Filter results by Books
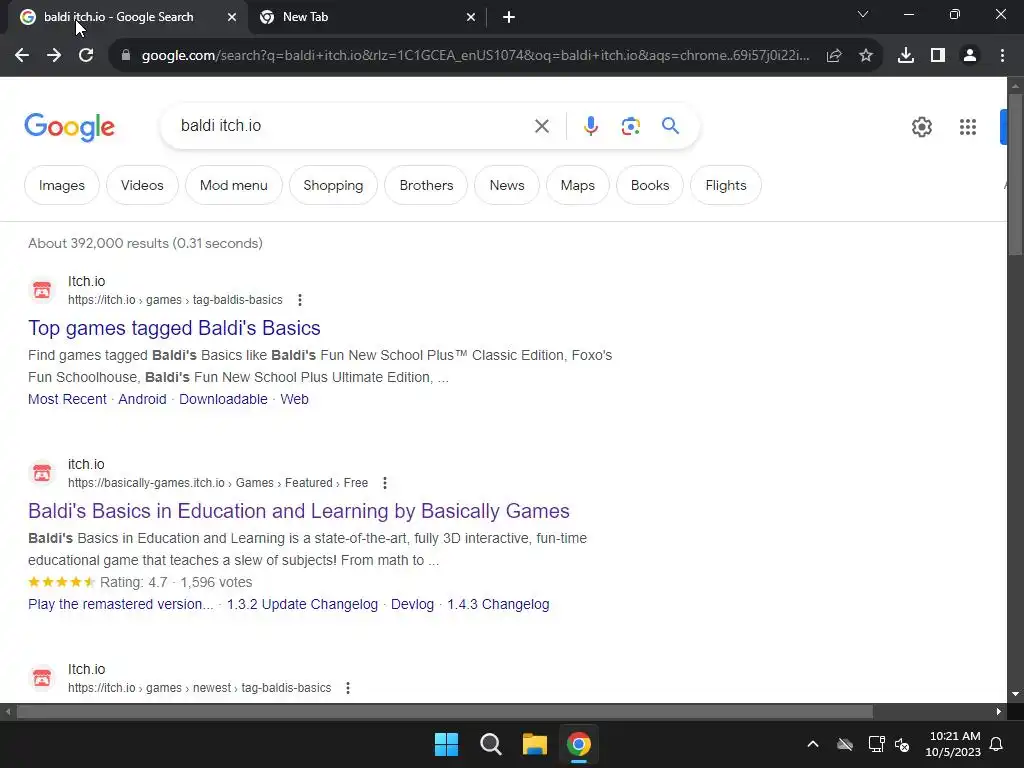The image size is (1024, 768). click(650, 185)
